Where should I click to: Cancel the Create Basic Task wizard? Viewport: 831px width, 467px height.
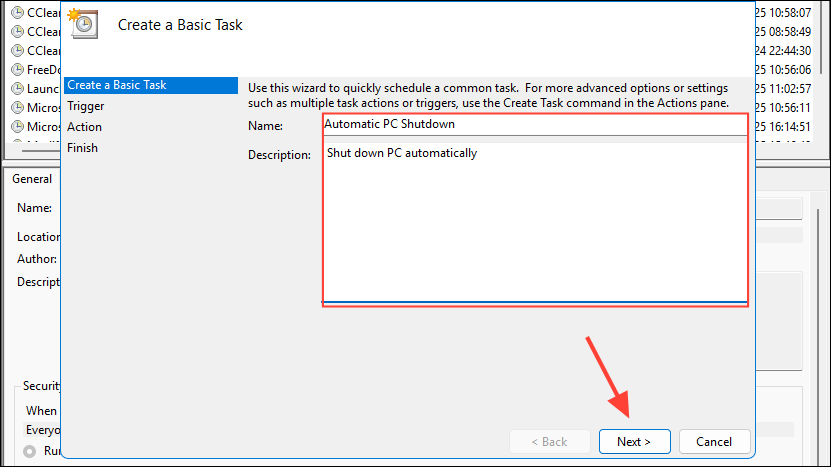714,441
